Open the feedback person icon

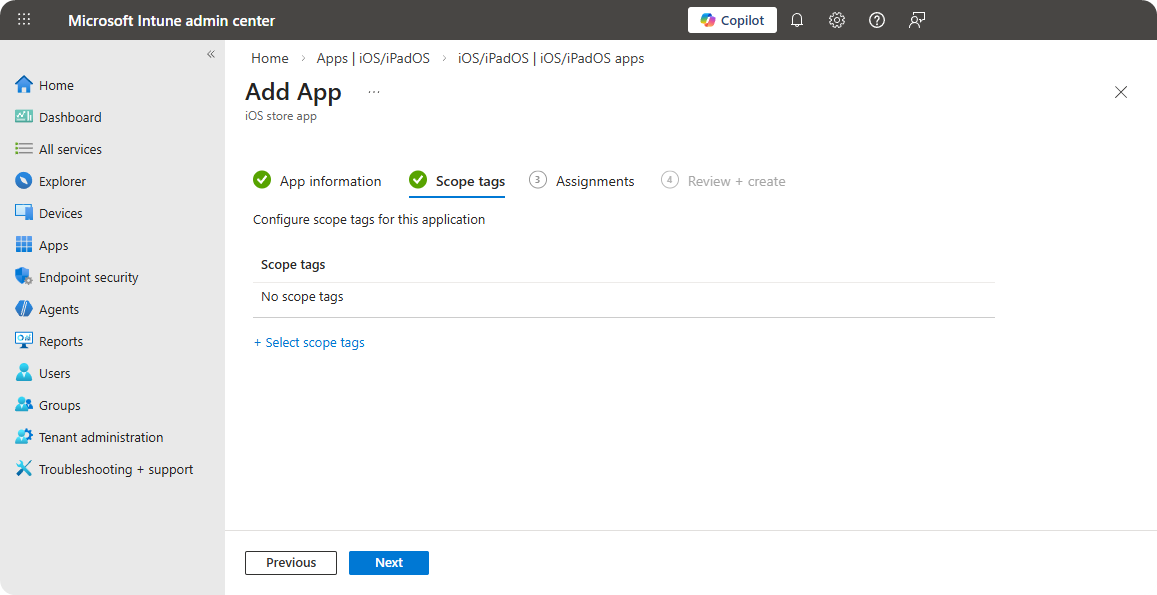[917, 20]
